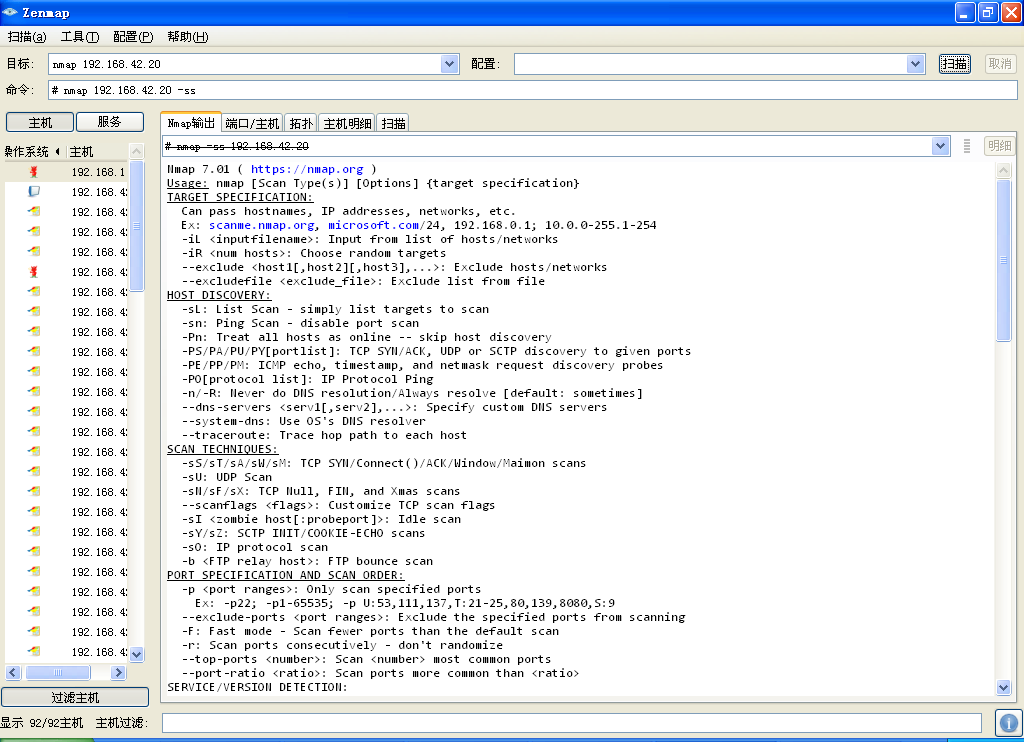
Task: Restore down the Zenmap window
Action: [988, 12]
